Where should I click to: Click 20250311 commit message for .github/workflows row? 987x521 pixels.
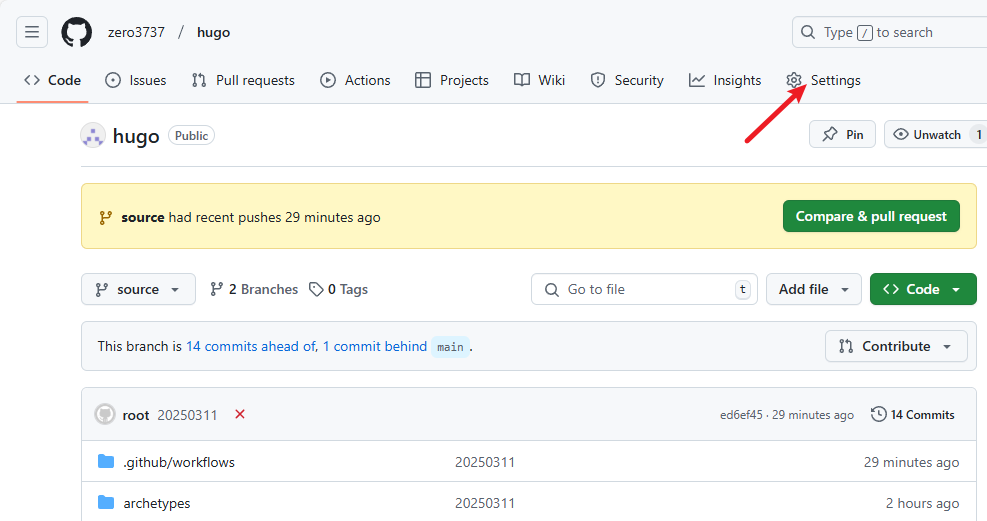[x=485, y=462]
